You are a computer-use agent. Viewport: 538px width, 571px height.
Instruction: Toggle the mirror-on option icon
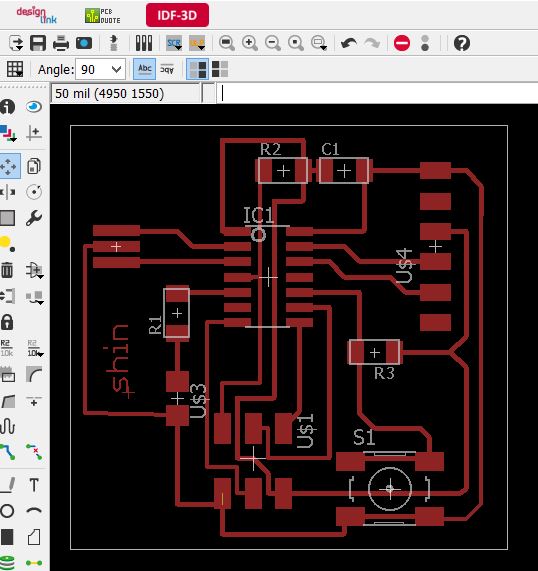(x=220, y=69)
